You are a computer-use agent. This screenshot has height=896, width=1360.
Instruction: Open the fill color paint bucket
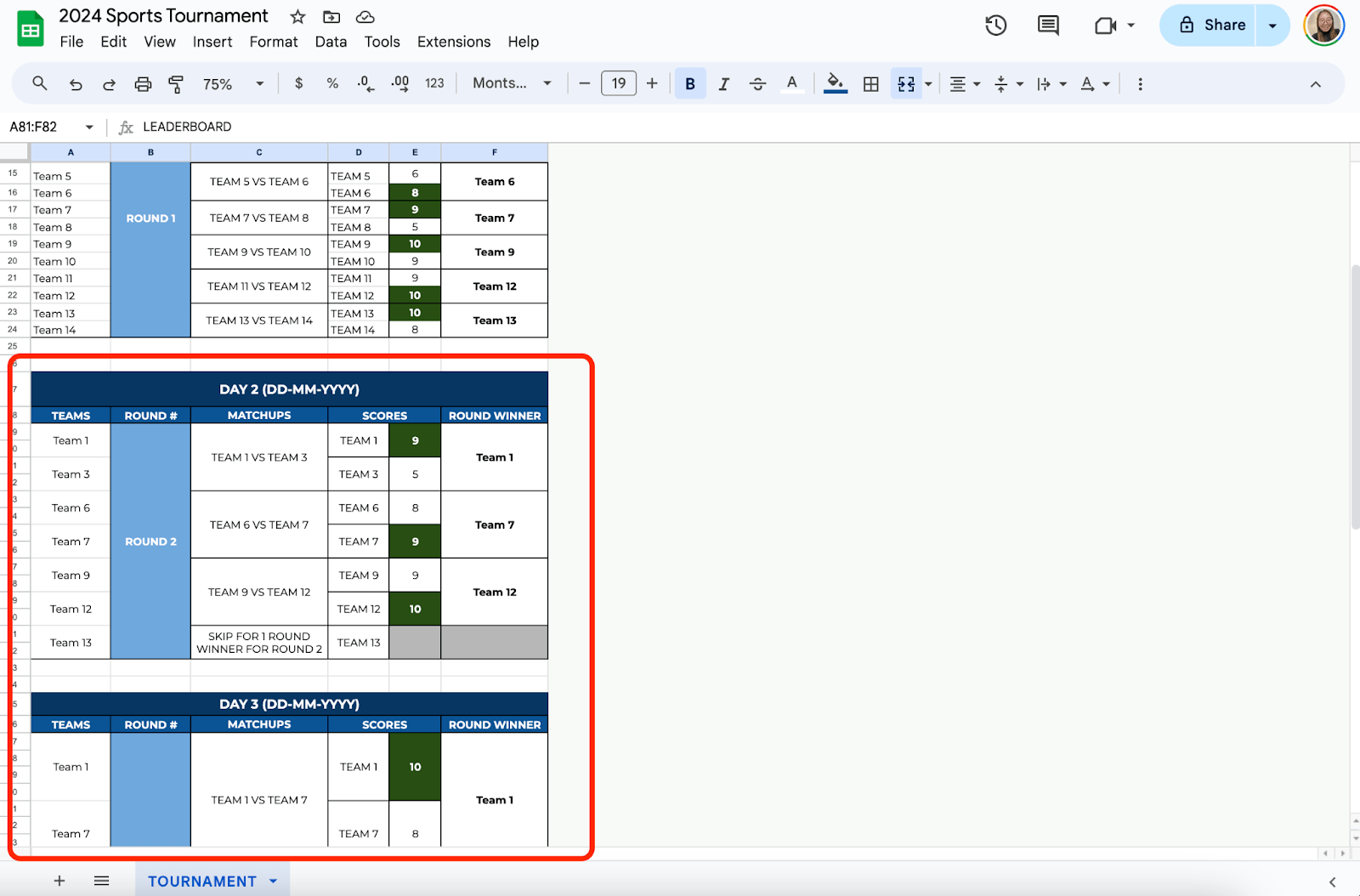click(x=835, y=83)
